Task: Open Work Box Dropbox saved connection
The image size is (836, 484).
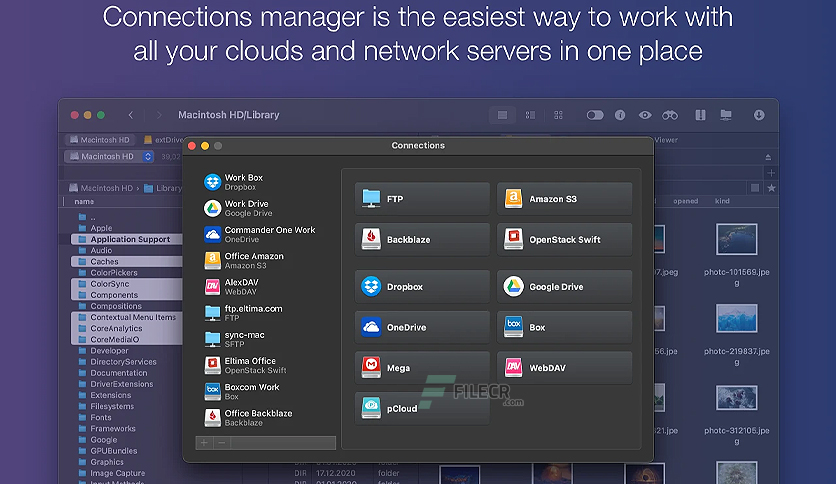Action: [x=265, y=182]
